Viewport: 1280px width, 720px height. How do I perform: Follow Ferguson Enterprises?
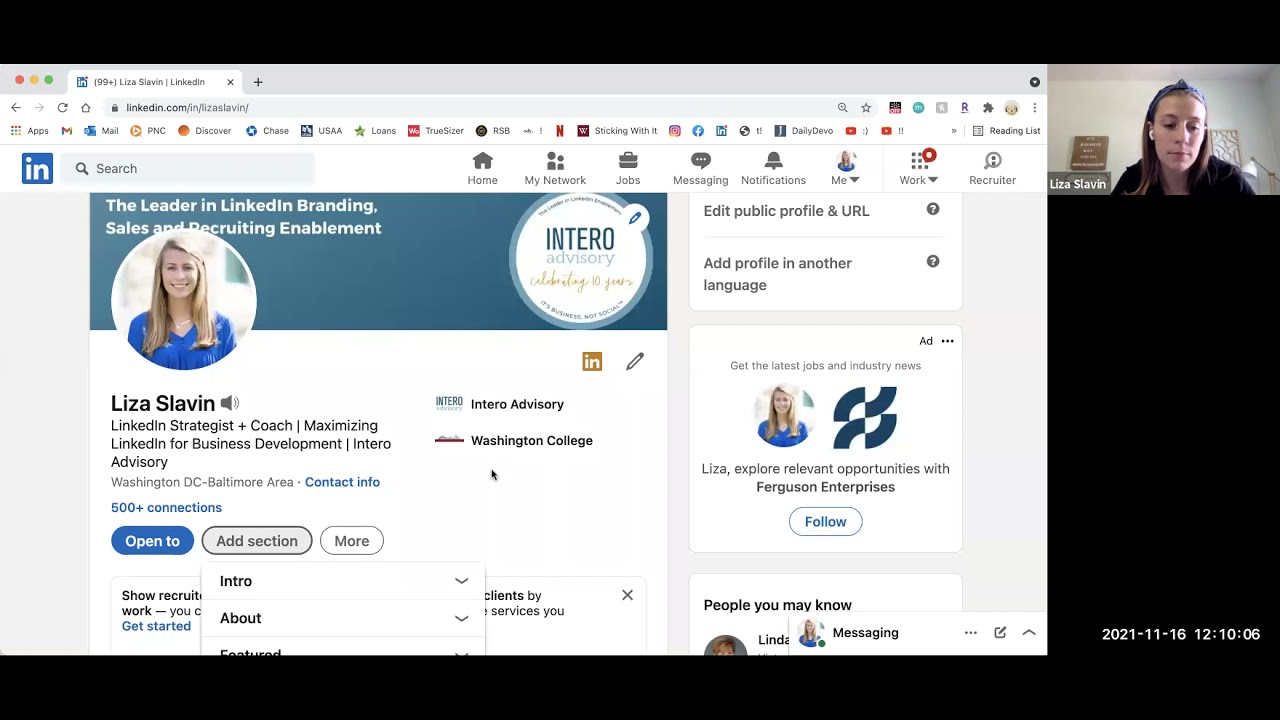(x=825, y=521)
